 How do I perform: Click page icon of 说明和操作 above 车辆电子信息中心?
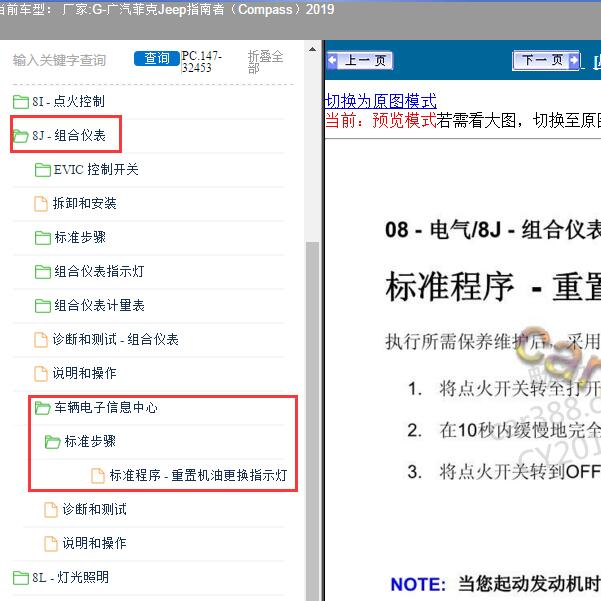41,374
